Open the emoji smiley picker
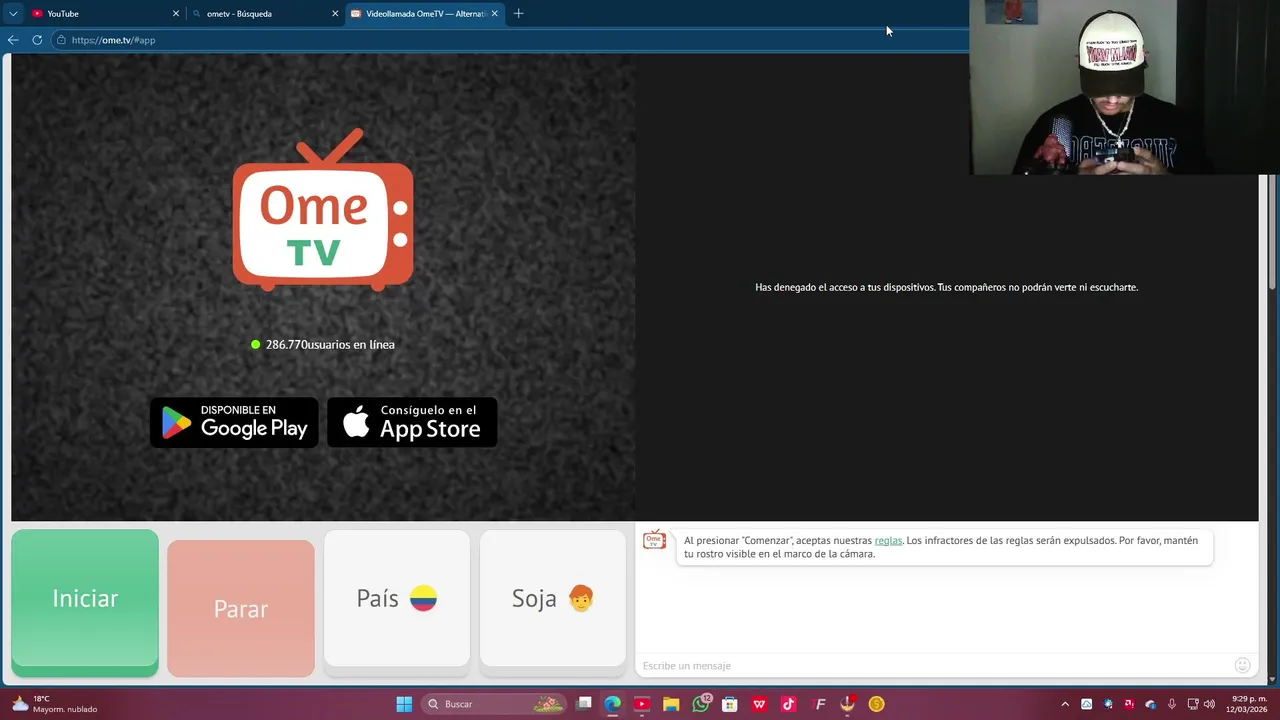1280x720 pixels. click(1243, 665)
